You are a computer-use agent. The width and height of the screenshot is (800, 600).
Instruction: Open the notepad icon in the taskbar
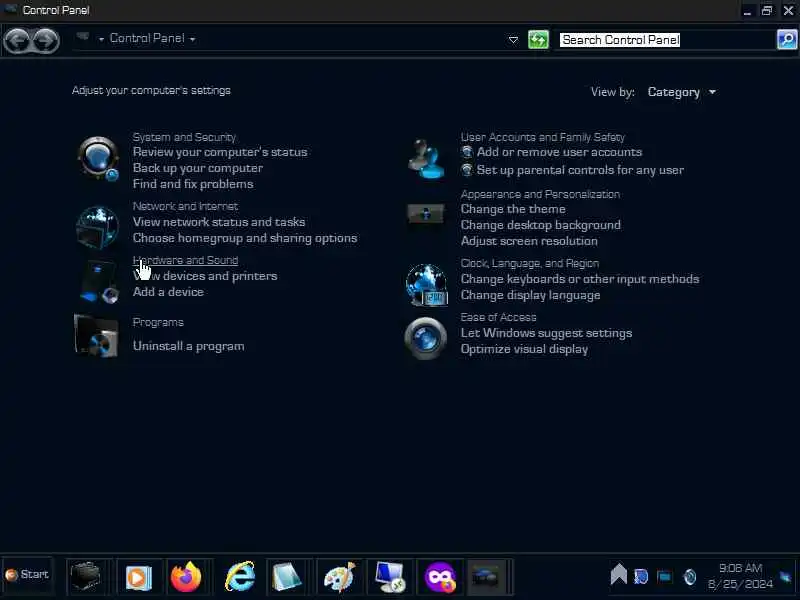287,577
